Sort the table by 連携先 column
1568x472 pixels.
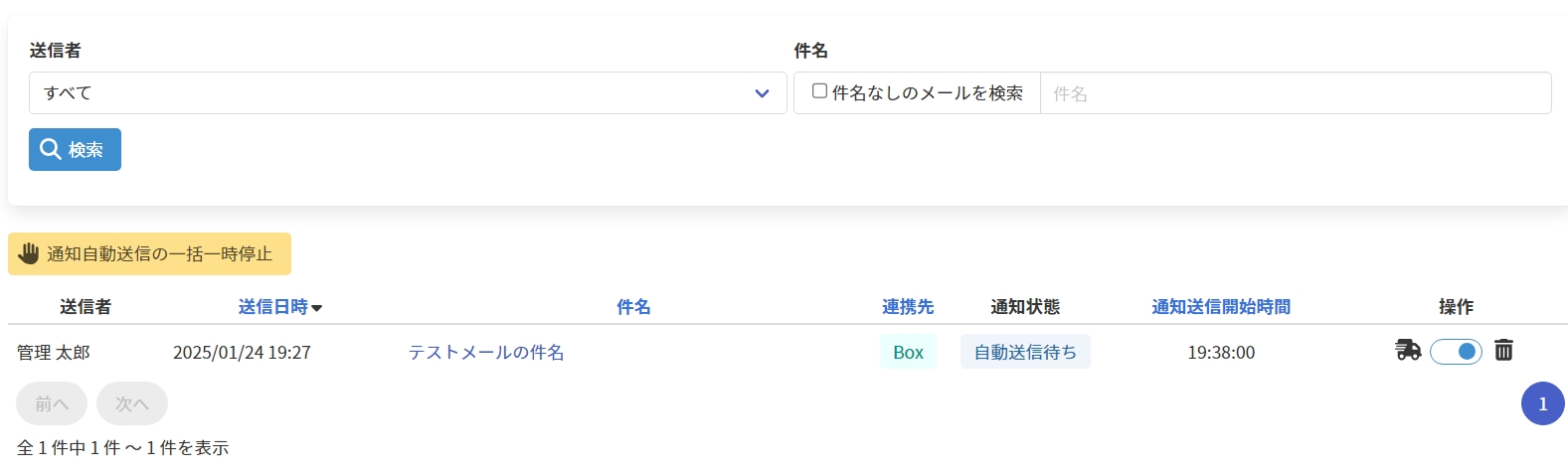[907, 307]
